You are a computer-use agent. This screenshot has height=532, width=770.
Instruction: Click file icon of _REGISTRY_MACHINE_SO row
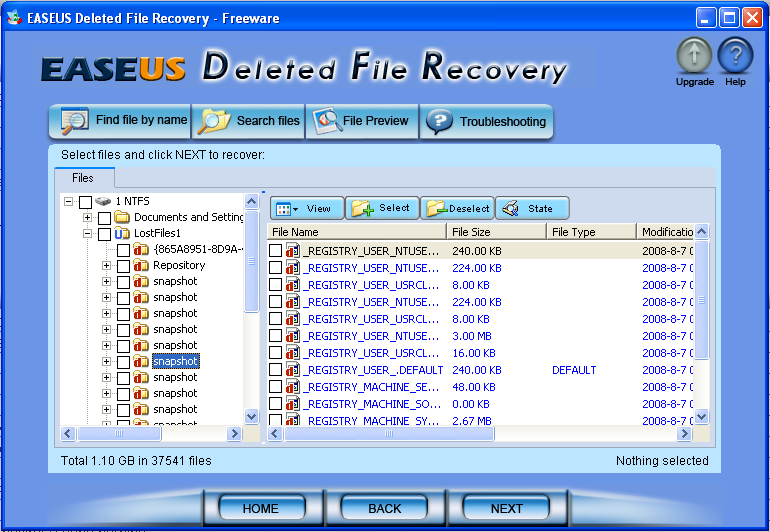[293, 404]
